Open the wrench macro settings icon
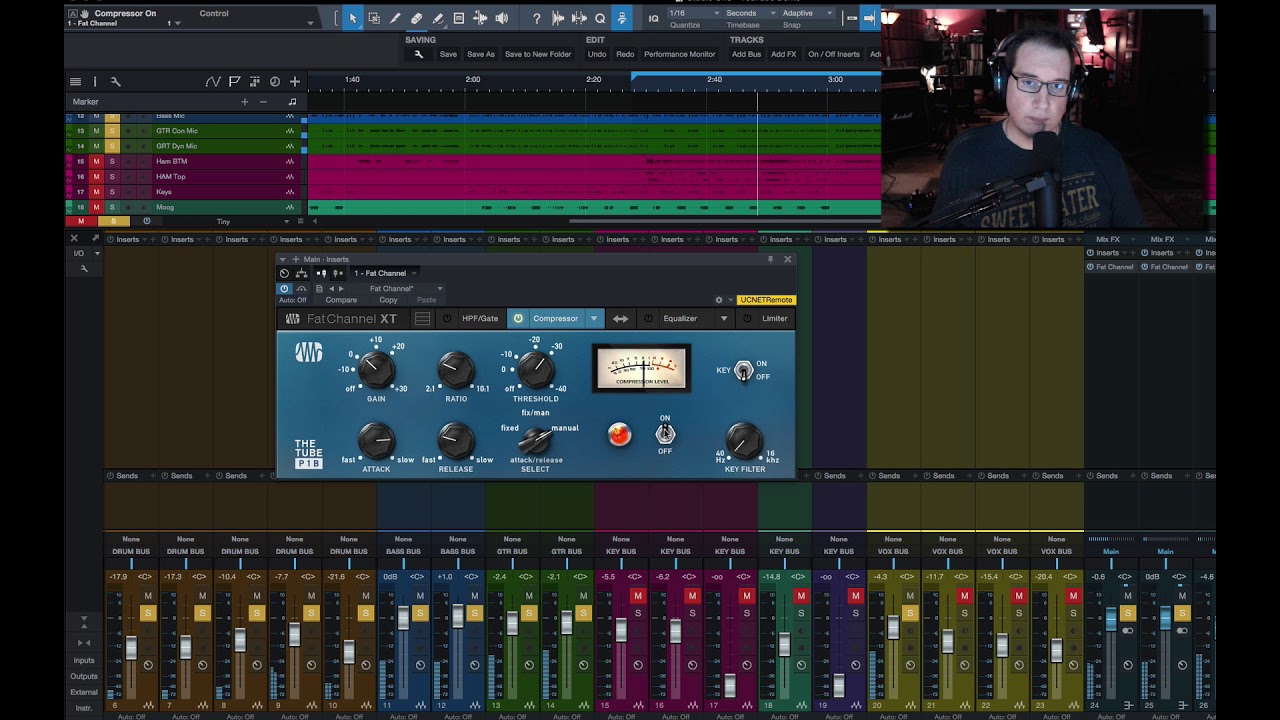The width and height of the screenshot is (1280, 720). (418, 54)
